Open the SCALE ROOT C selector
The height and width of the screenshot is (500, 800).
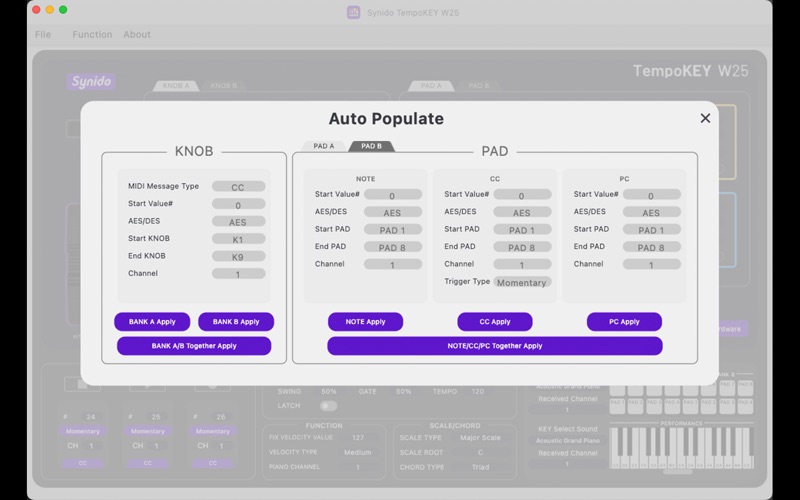[x=480, y=453]
